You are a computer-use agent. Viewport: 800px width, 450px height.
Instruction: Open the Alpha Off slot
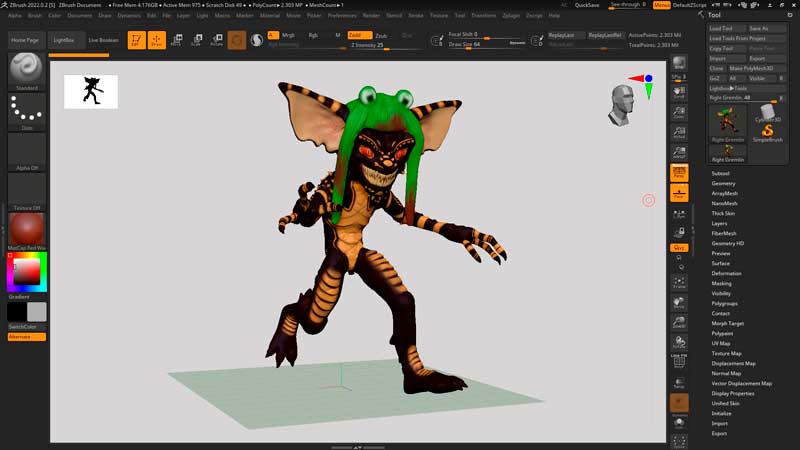click(x=27, y=152)
